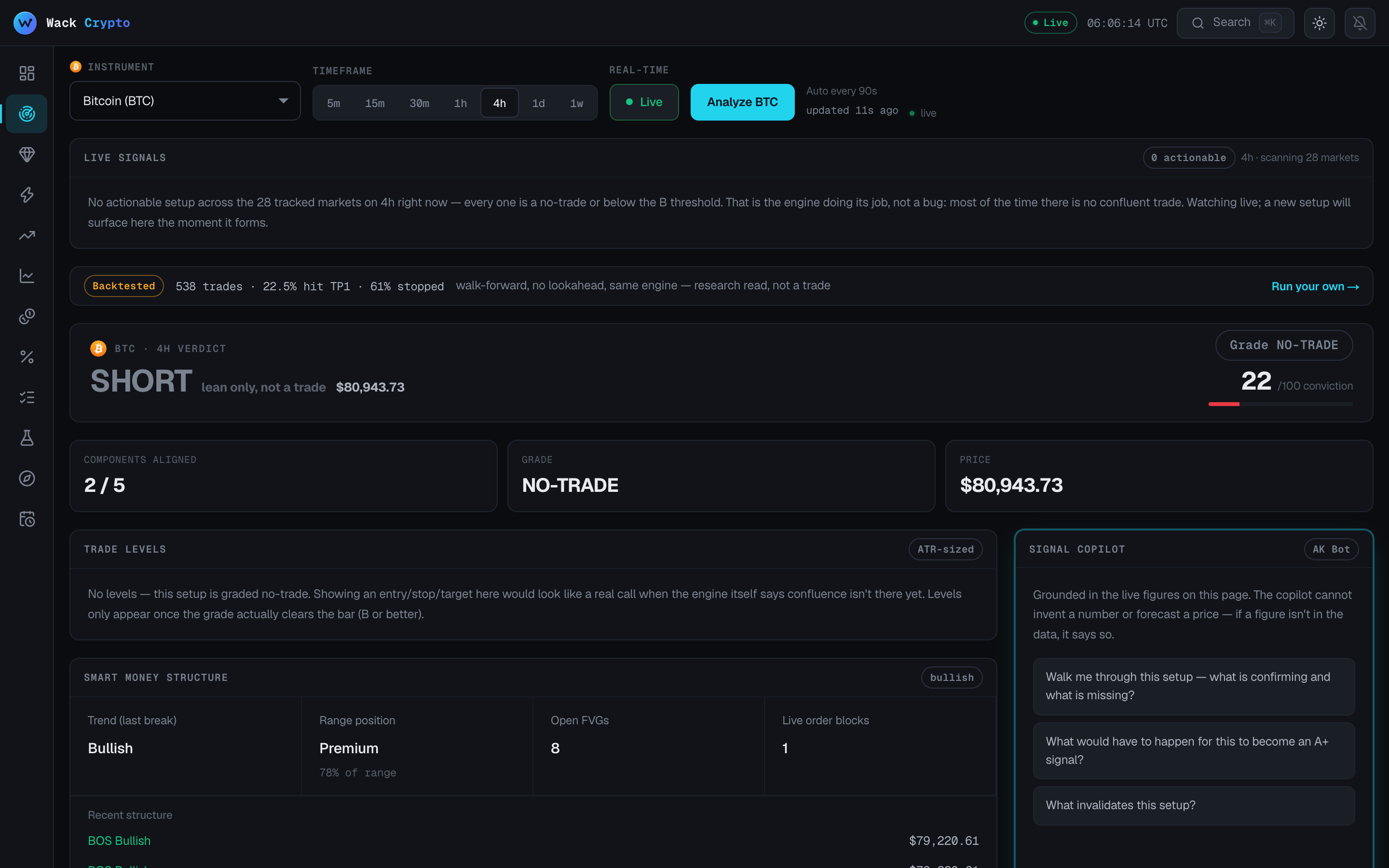Click the Backtested badge
This screenshot has width=1389, height=868.
tap(124, 286)
